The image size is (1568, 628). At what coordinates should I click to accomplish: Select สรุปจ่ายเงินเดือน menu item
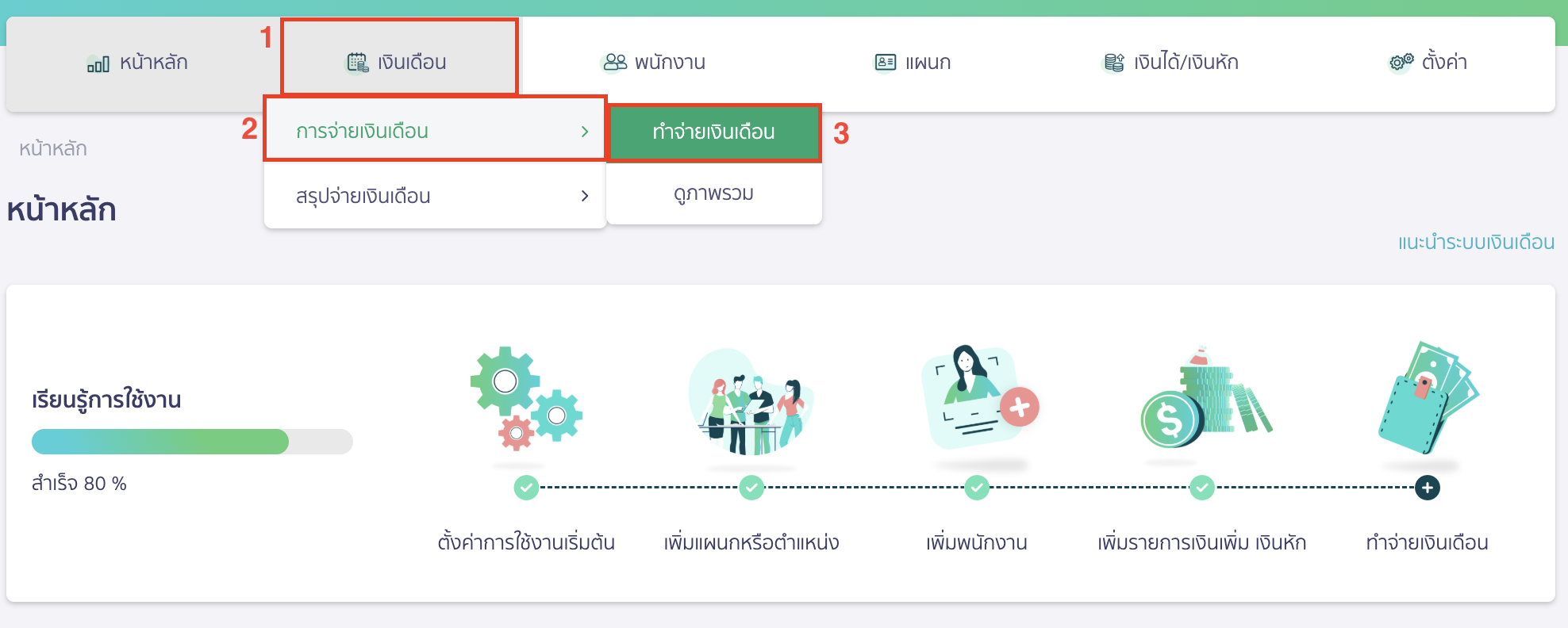(x=435, y=196)
